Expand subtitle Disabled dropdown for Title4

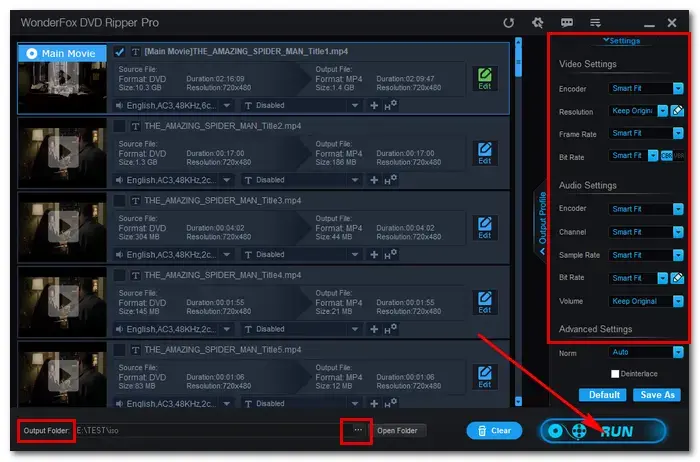click(x=354, y=329)
